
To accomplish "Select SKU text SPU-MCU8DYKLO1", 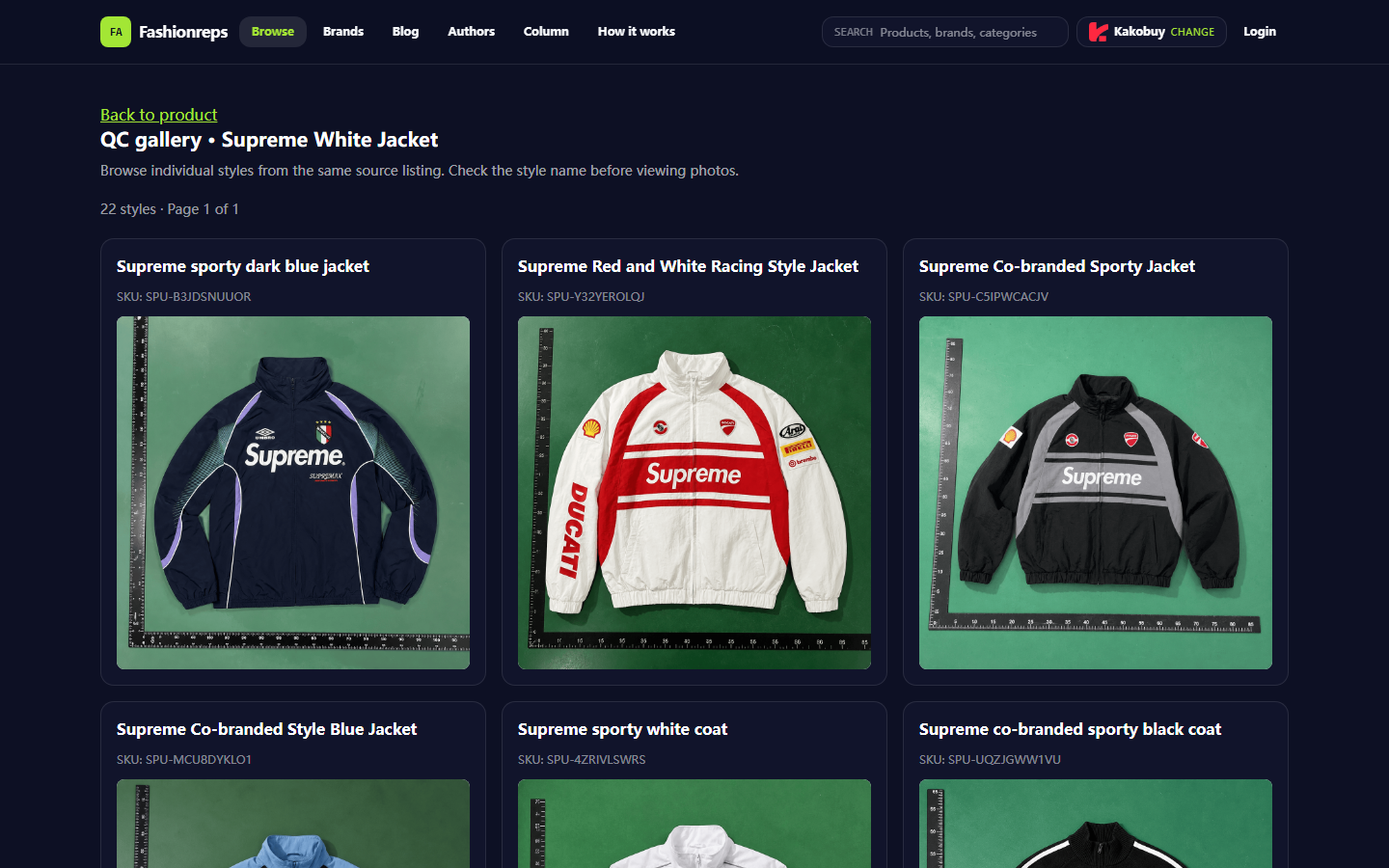I will (x=199, y=760).
